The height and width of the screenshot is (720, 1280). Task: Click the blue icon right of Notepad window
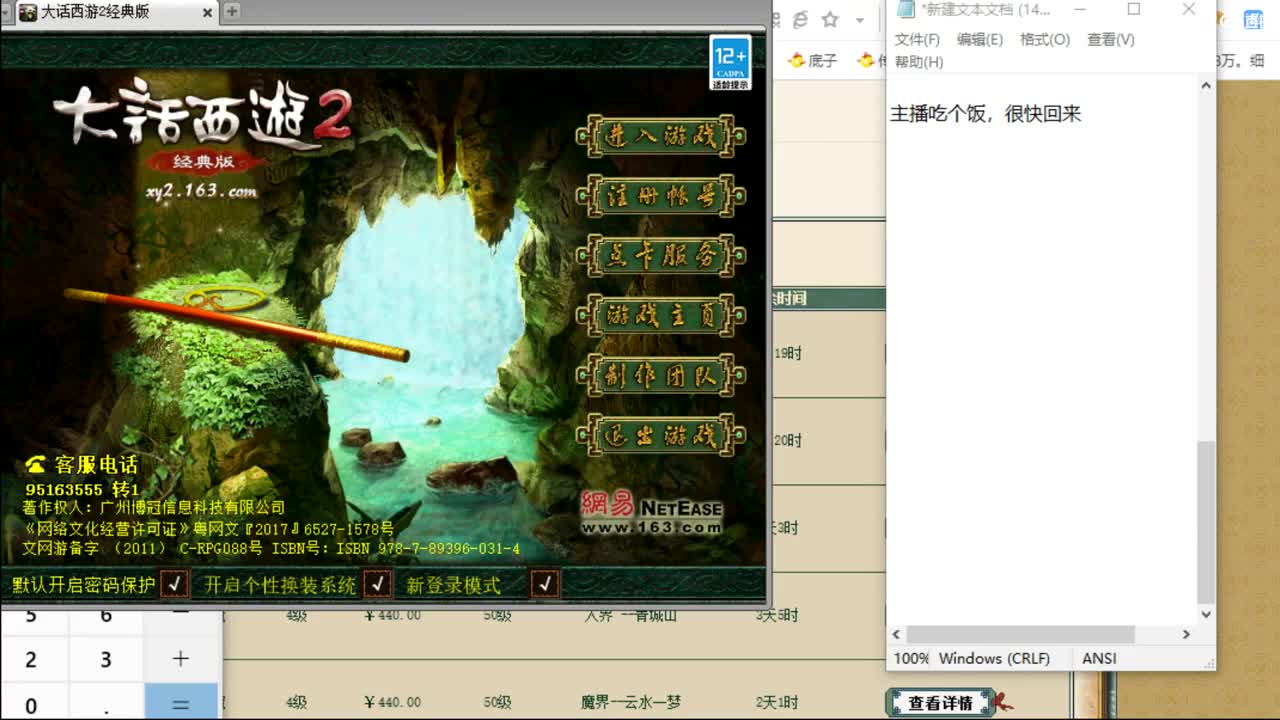pyautogui.click(x=1253, y=20)
